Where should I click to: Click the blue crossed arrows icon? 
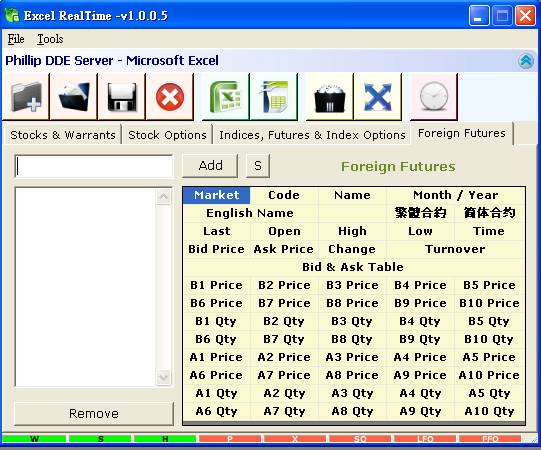pyautogui.click(x=378, y=97)
